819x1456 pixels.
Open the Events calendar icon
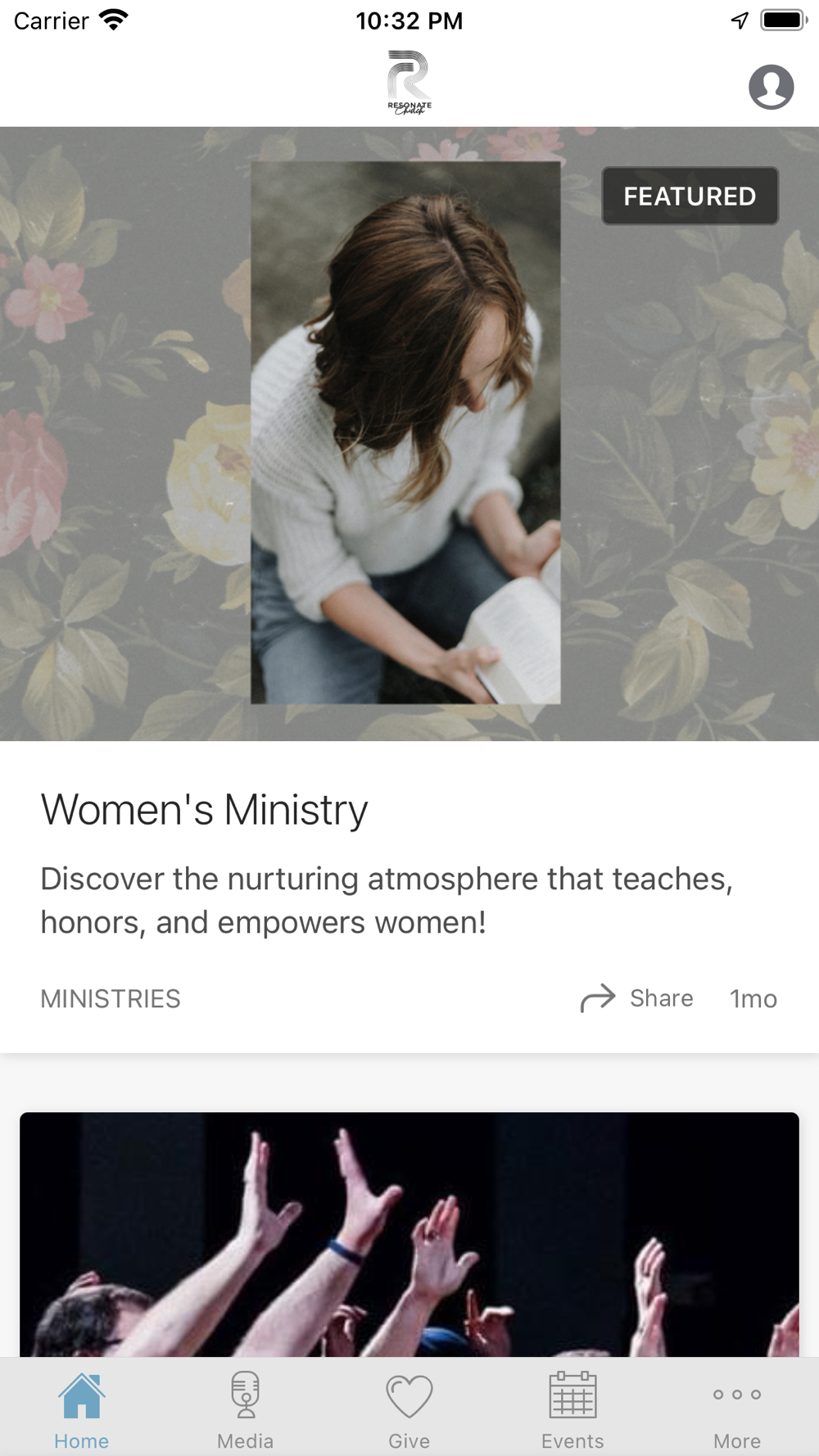[x=572, y=1395]
